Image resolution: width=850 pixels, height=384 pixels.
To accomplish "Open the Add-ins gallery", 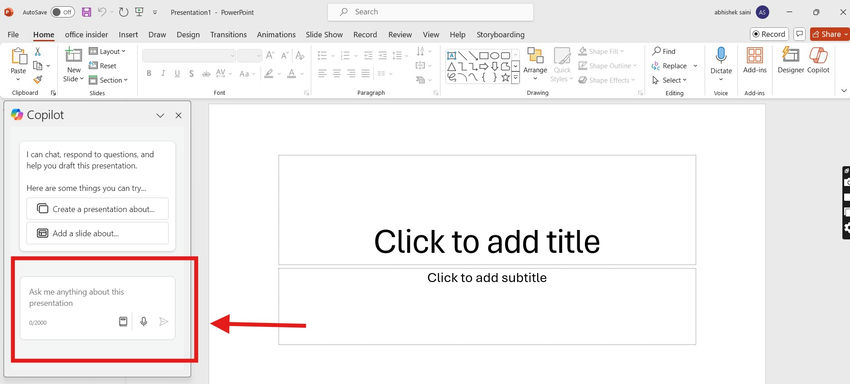I will tap(754, 60).
